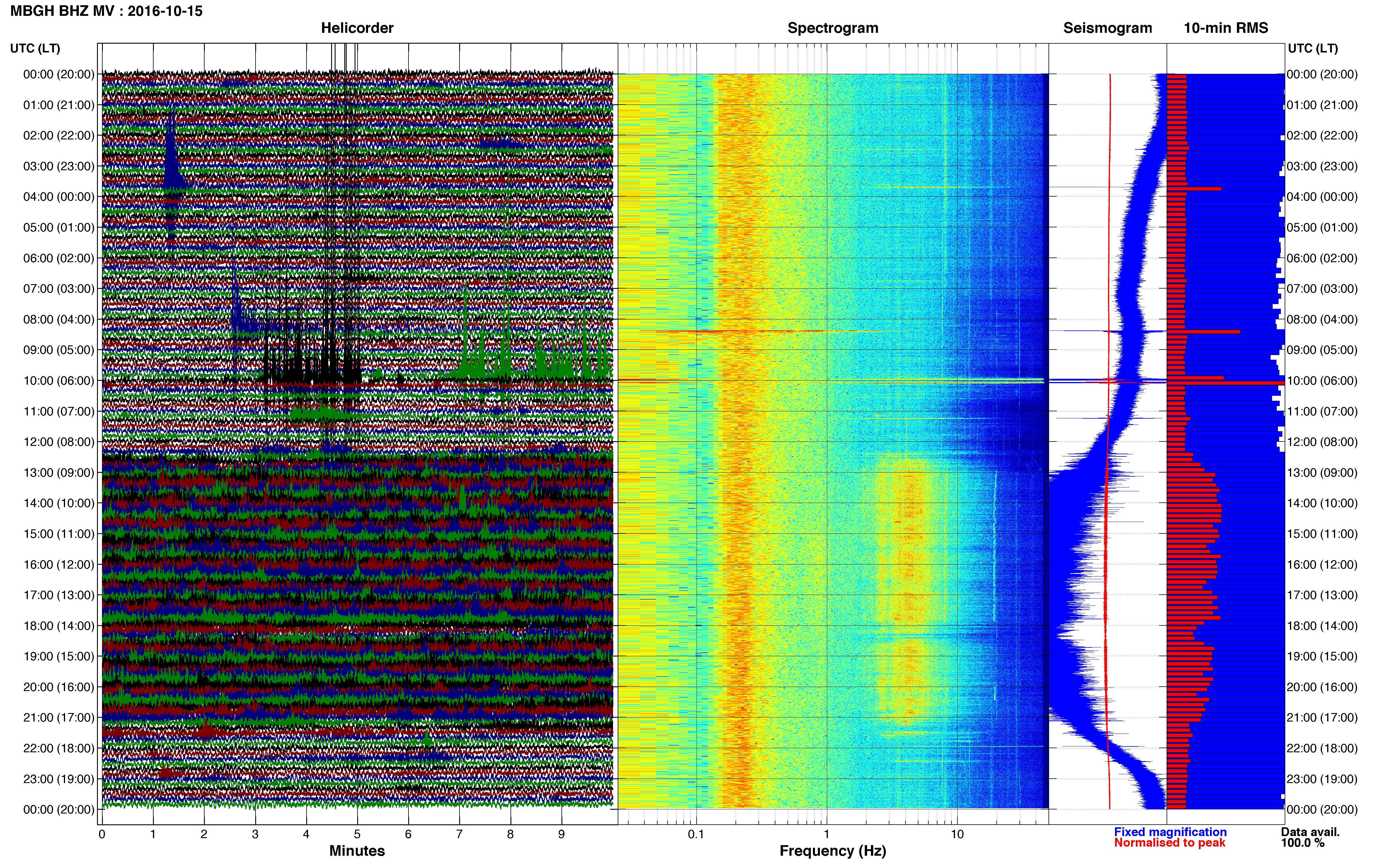This screenshot has height=868, width=1389.
Task: Click minute tick label '5' under helicorder
Action: [x=357, y=834]
